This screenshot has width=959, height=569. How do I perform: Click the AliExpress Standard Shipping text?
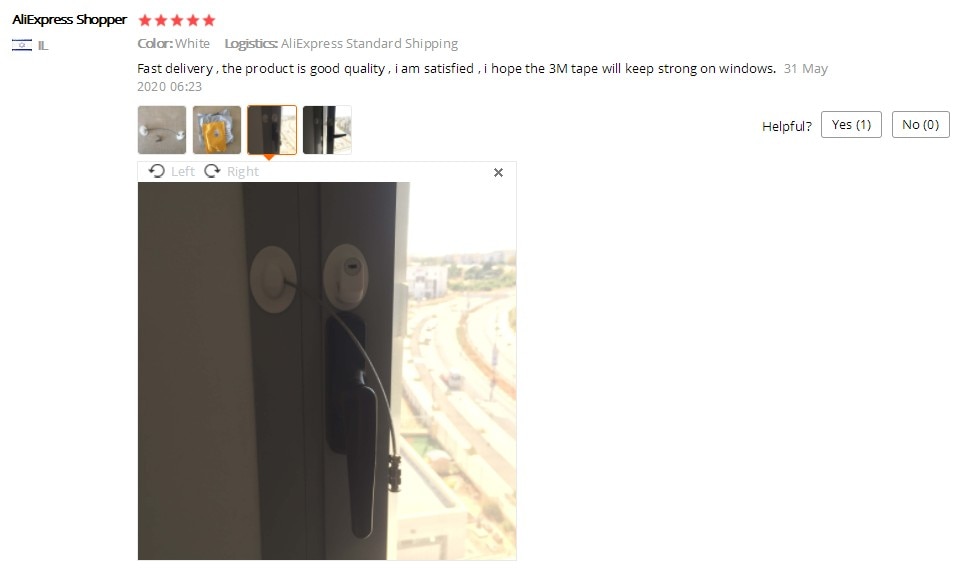(369, 43)
